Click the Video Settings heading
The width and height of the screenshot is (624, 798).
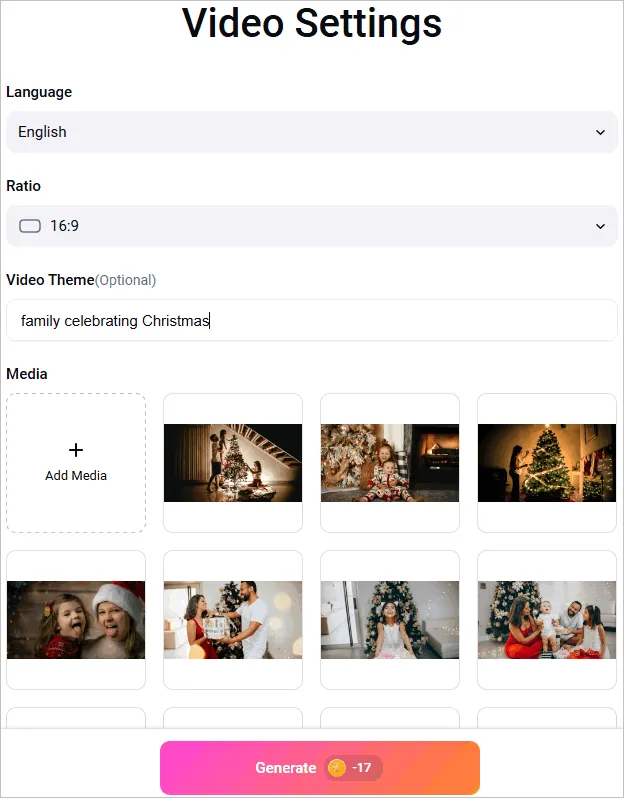(311, 23)
